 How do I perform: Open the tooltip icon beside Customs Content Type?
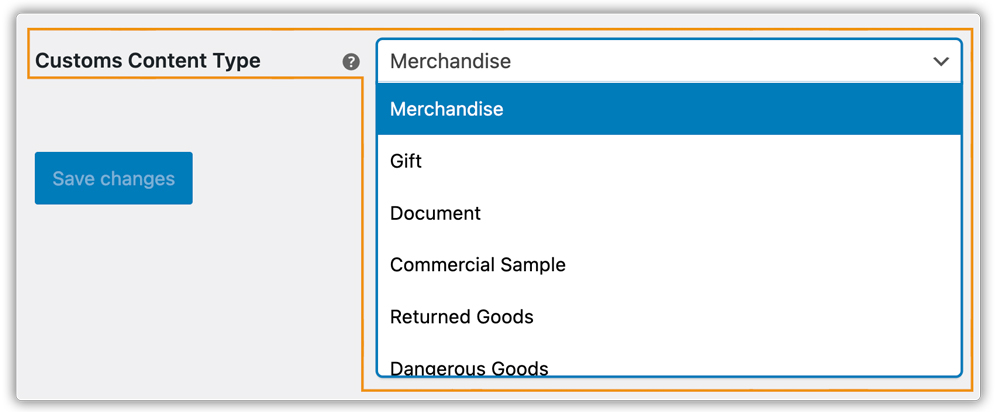[351, 61]
